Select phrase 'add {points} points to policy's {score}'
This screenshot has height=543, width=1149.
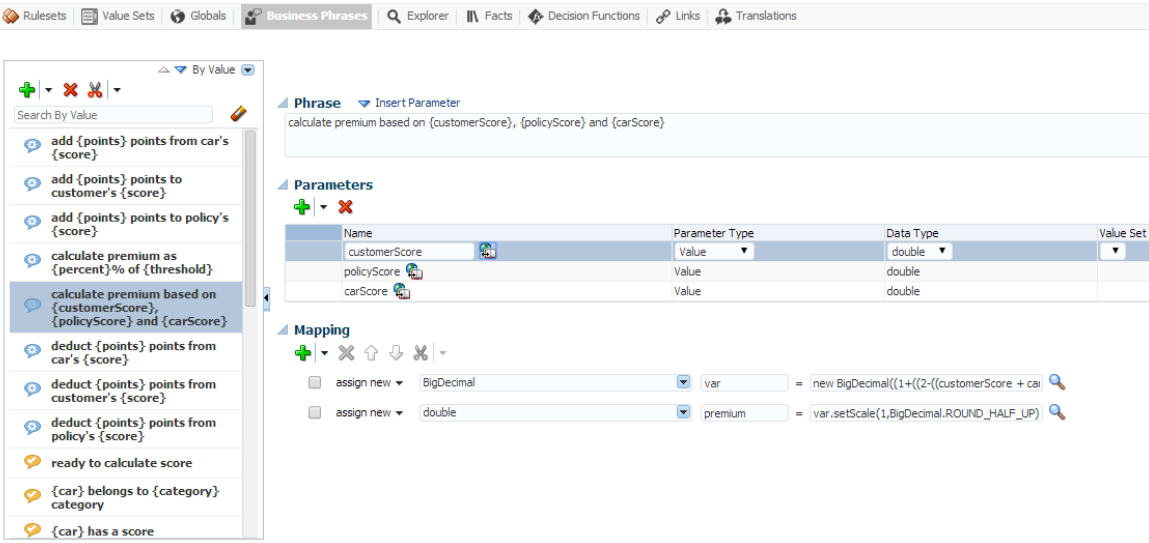(x=126, y=224)
